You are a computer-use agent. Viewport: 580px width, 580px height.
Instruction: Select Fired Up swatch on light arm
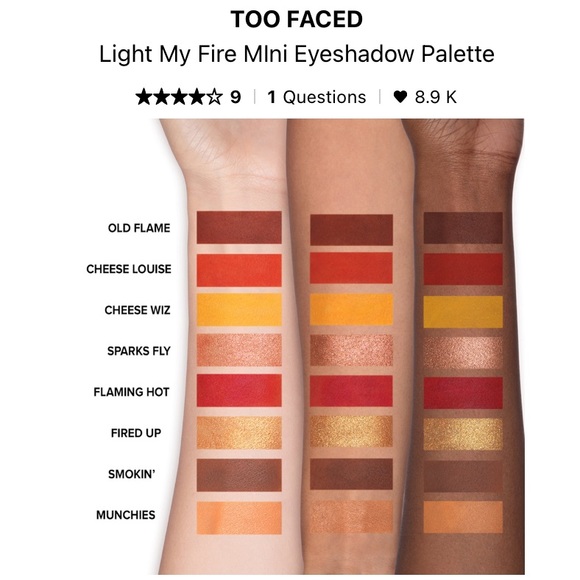coord(239,432)
